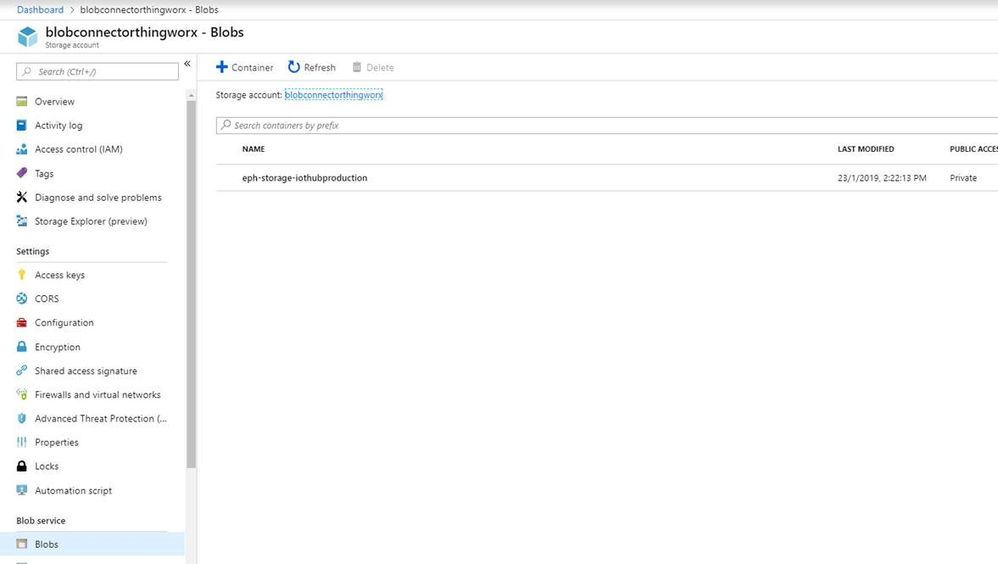The width and height of the screenshot is (998, 564).
Task: Click the scroll-up arrow of sidebar scrollbar
Action: point(191,95)
